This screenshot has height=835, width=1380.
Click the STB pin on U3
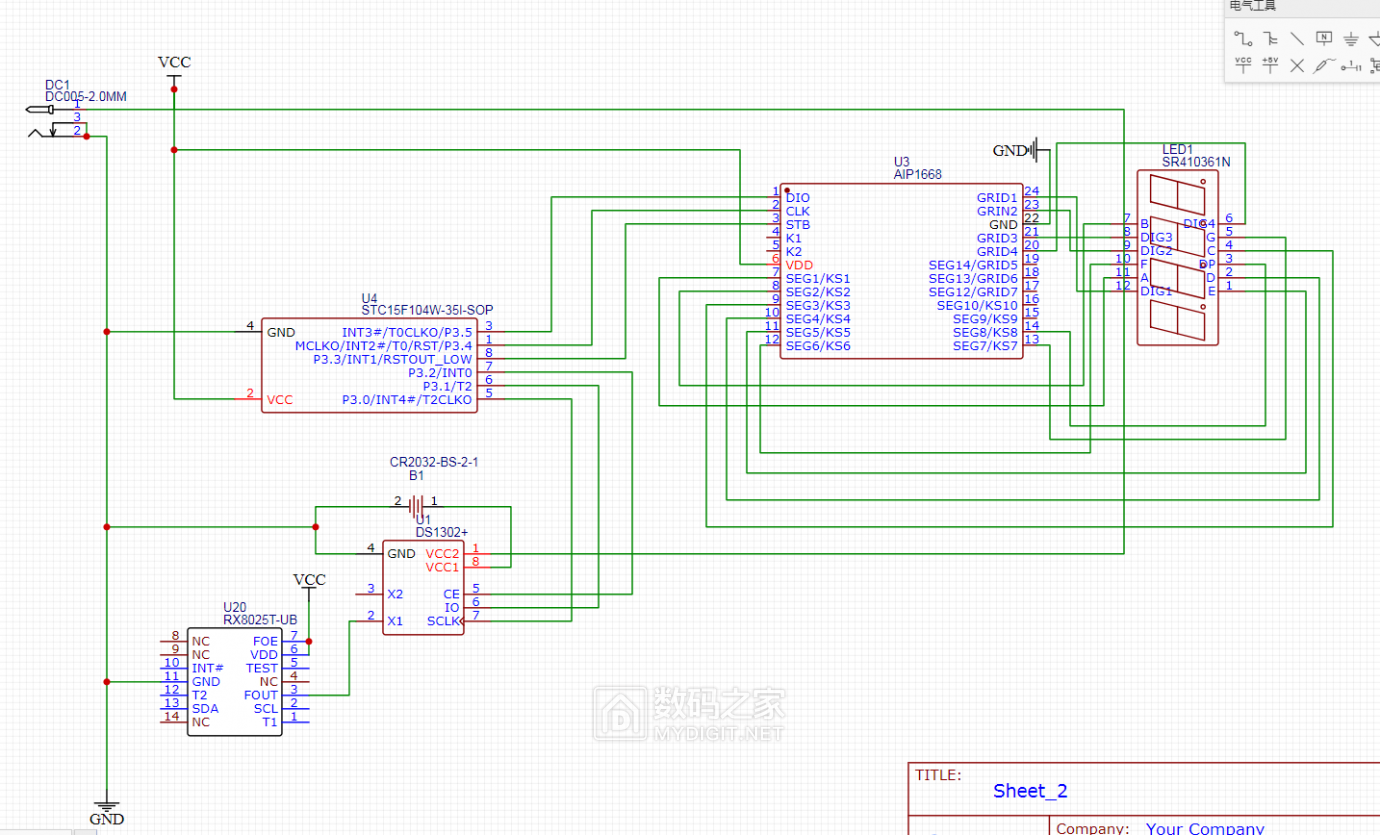(797, 225)
